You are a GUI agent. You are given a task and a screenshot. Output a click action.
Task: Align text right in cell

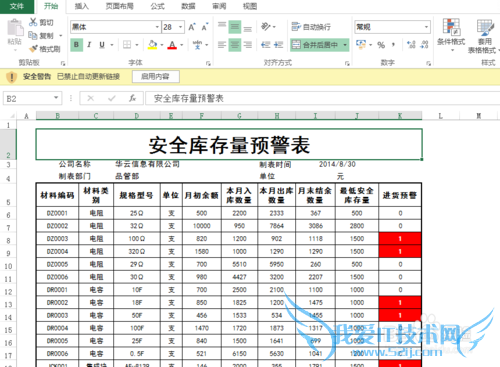coord(247,45)
